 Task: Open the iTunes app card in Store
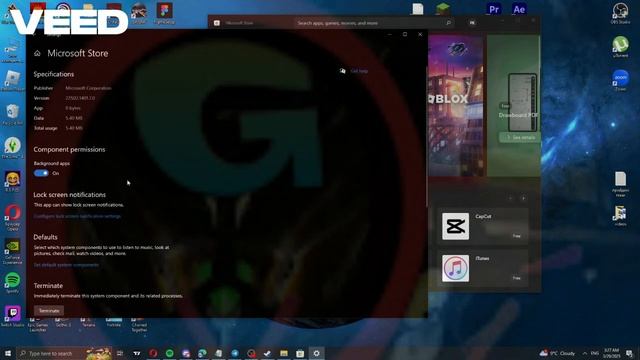point(483,268)
